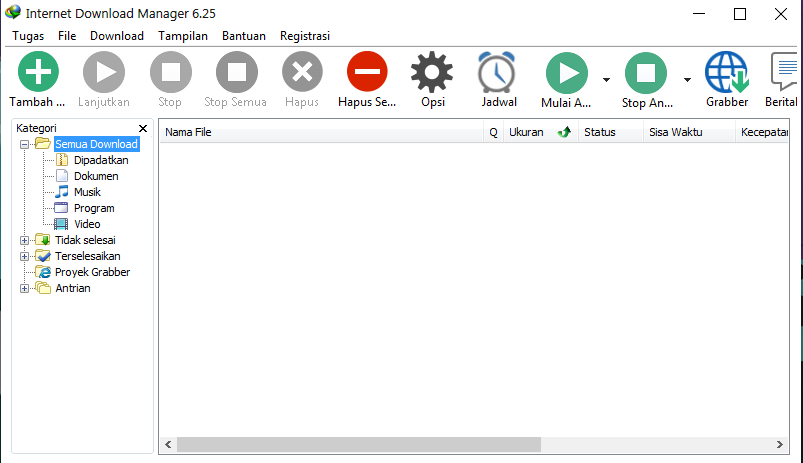The height and width of the screenshot is (463, 803).
Task: Select the Program category
Action: pos(94,208)
